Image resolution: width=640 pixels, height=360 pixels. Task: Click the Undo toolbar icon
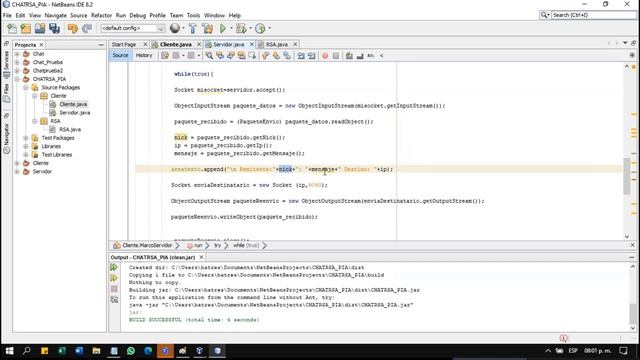point(73,28)
